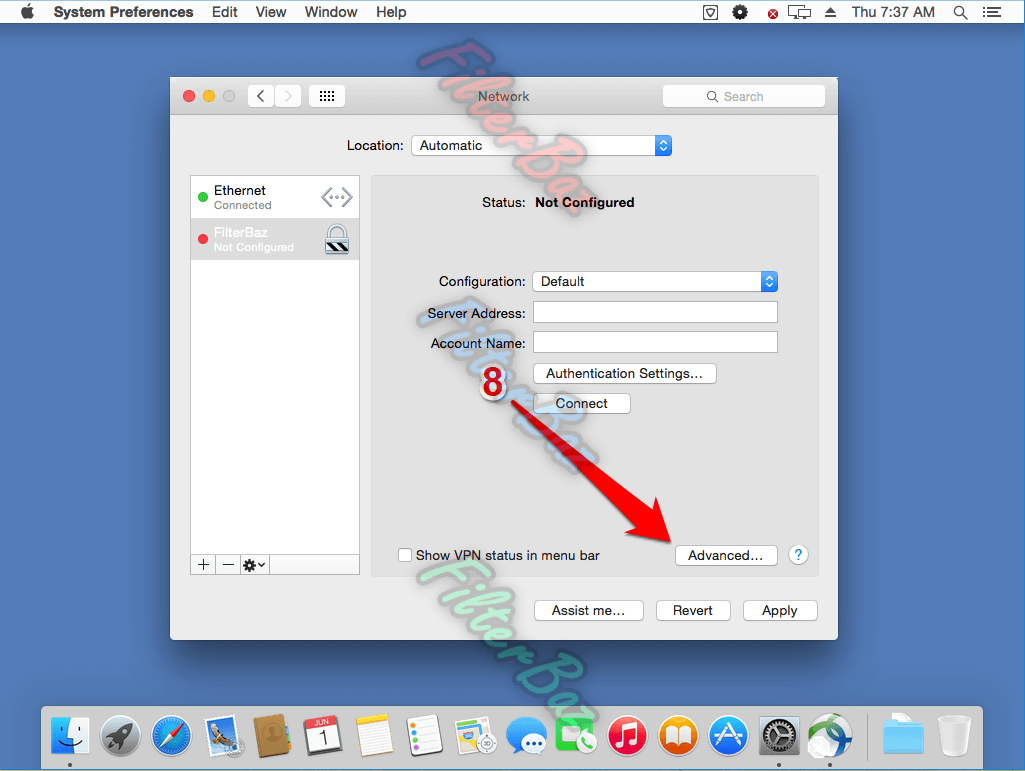The image size is (1025, 771).
Task: Open the Location dropdown set to Automatic
Action: (x=541, y=145)
